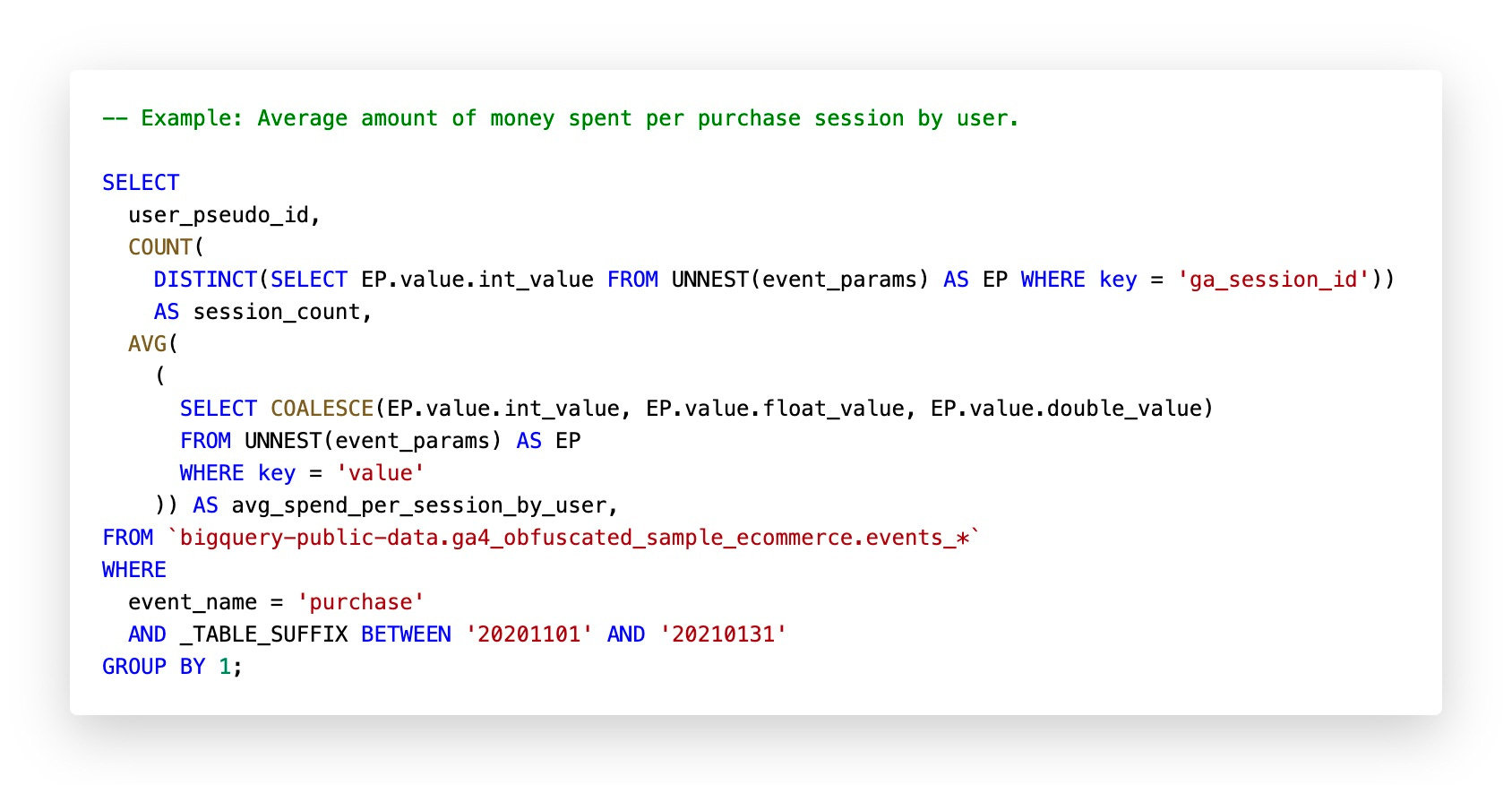Click the AVG function name
1512x785 pixels.
tap(148, 344)
